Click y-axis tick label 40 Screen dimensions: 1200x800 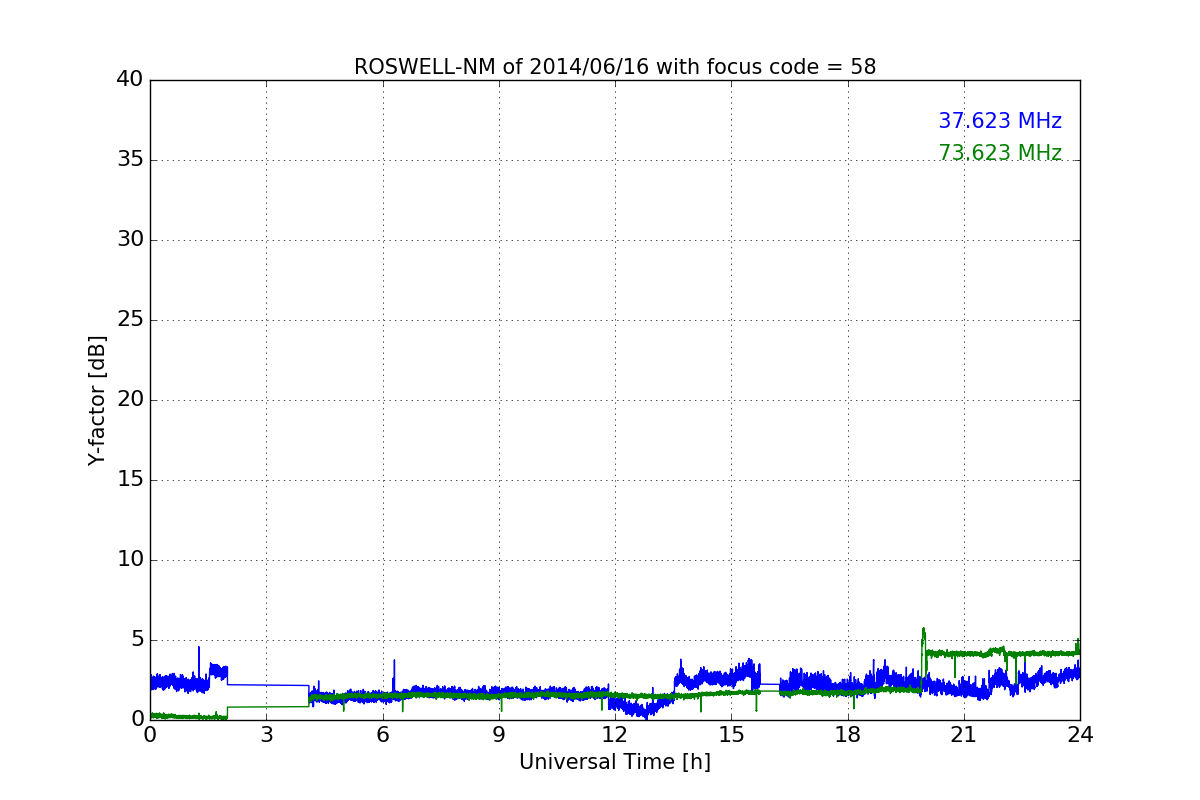(x=130, y=79)
